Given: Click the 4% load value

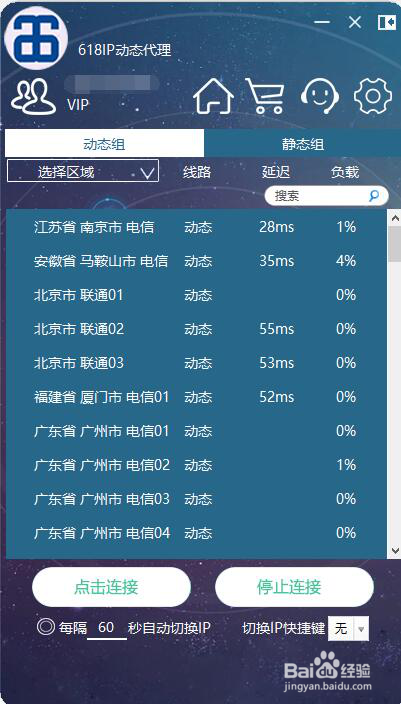Looking at the screenshot, I should (346, 261).
